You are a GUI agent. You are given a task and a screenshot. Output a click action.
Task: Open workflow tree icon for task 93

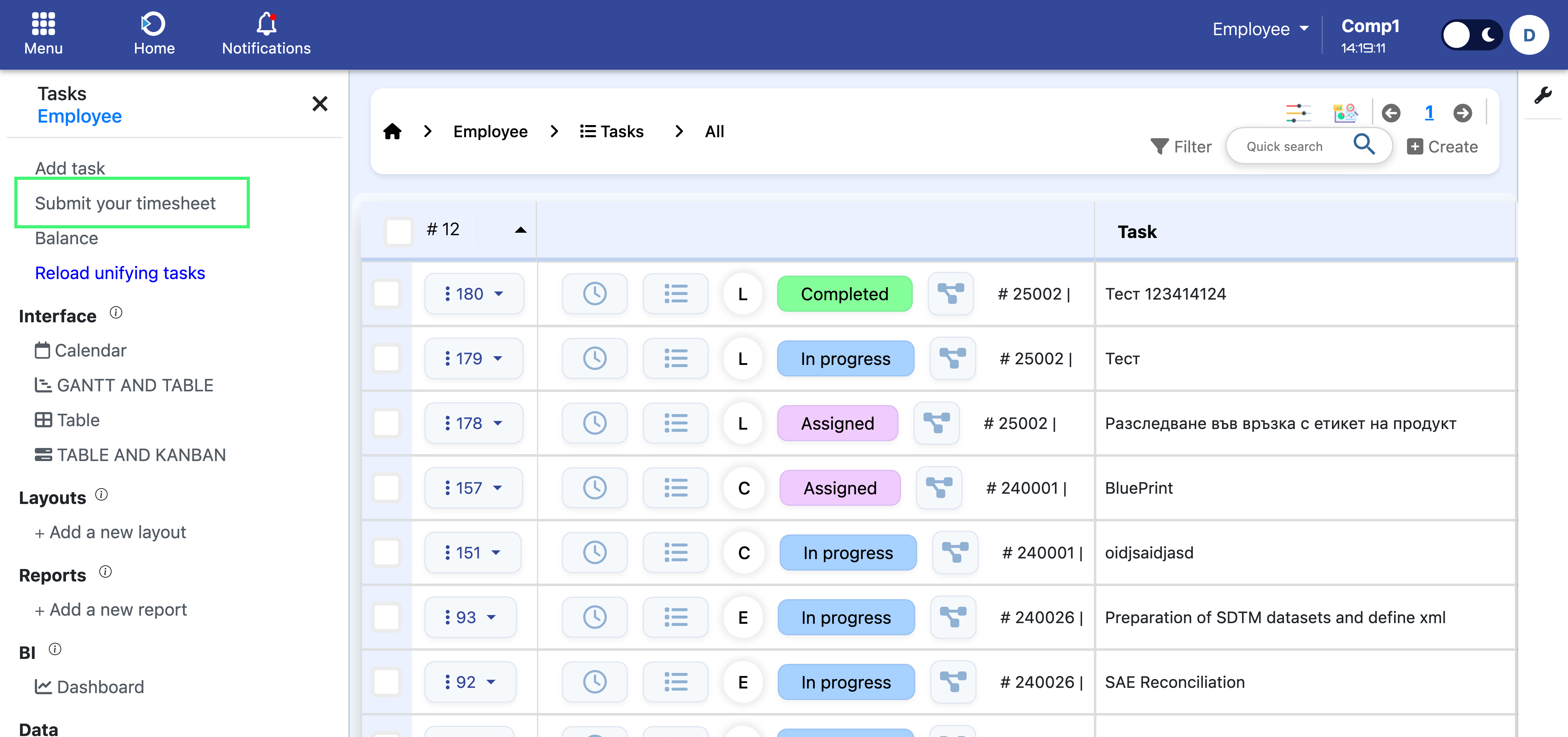pyautogui.click(x=953, y=617)
